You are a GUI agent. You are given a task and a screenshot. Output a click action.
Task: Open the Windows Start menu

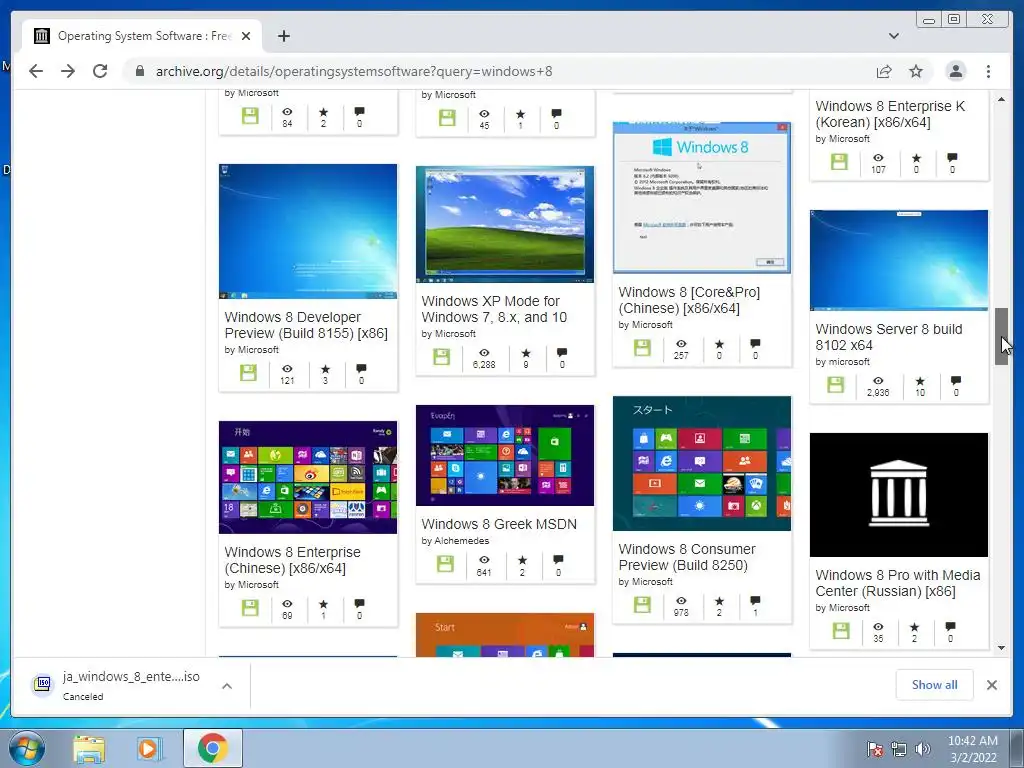tap(26, 748)
